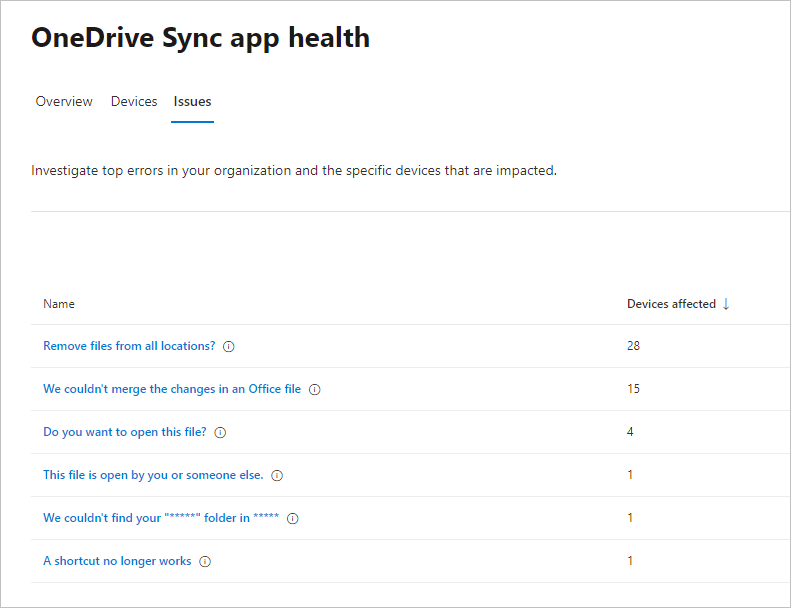Viewport: 791px width, 608px height.
Task: Click info icon beside This file is open
Action: click(x=277, y=475)
